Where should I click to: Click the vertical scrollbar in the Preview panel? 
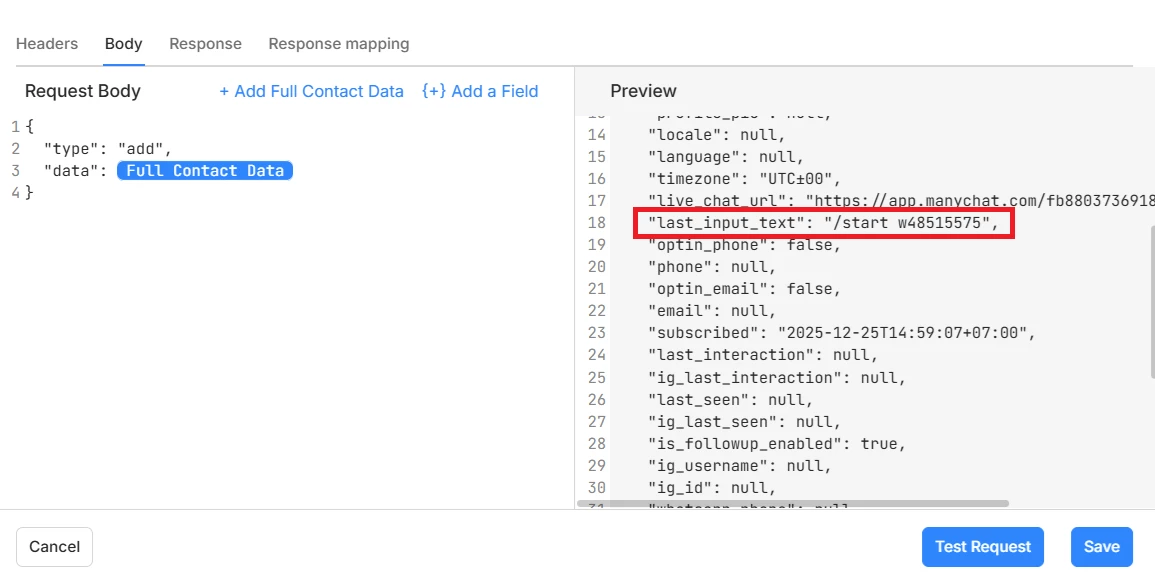[x=1151, y=300]
